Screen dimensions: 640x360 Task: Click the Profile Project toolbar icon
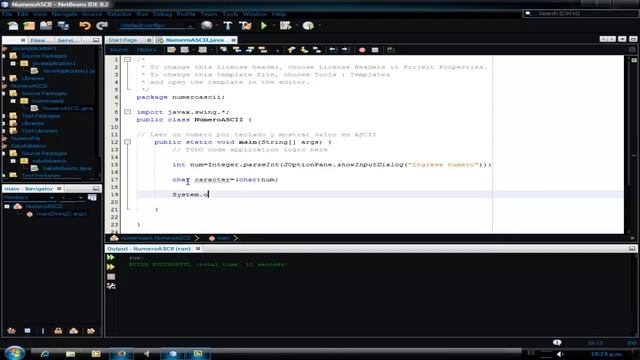click(x=308, y=26)
